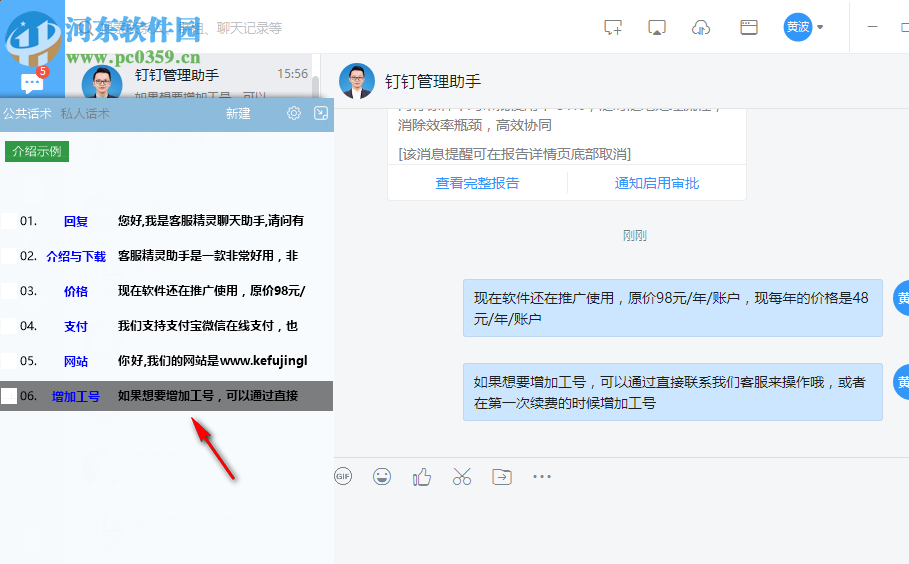The width and height of the screenshot is (909, 564).
Task: Open the screen cast icon in header
Action: [657, 27]
